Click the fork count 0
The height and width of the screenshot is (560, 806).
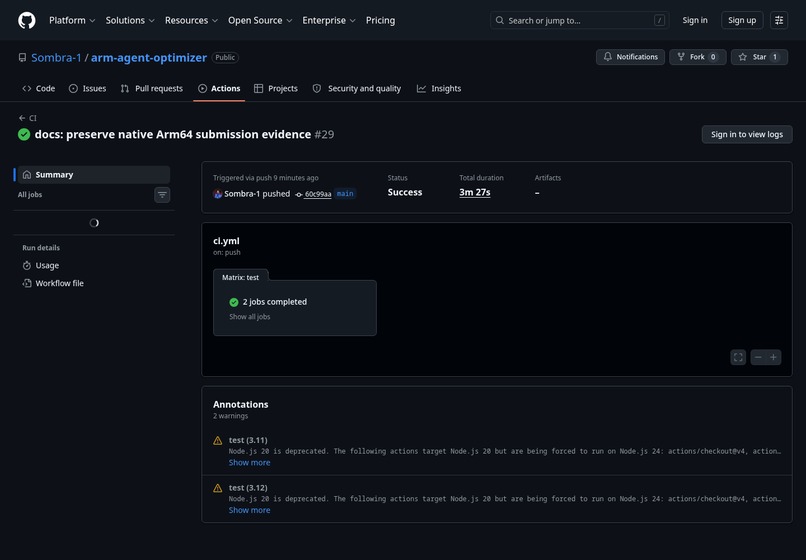coord(713,57)
